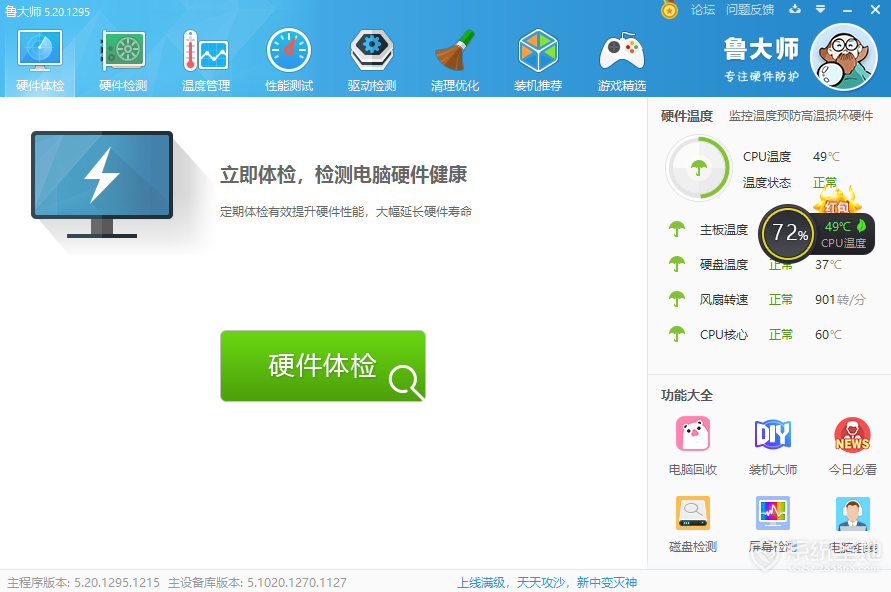Minimize the 鲁大师 window

coord(847,10)
